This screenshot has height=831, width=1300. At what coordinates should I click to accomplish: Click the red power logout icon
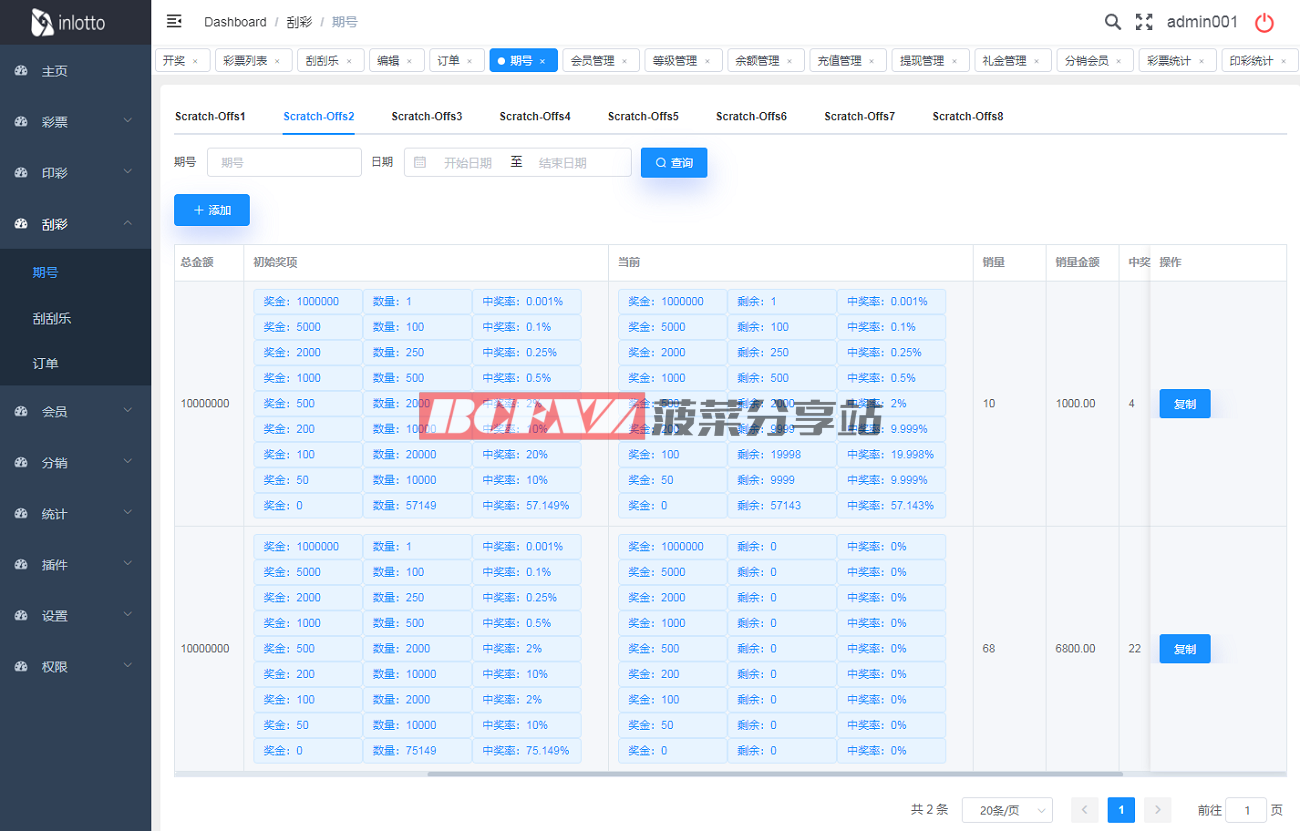[1264, 23]
